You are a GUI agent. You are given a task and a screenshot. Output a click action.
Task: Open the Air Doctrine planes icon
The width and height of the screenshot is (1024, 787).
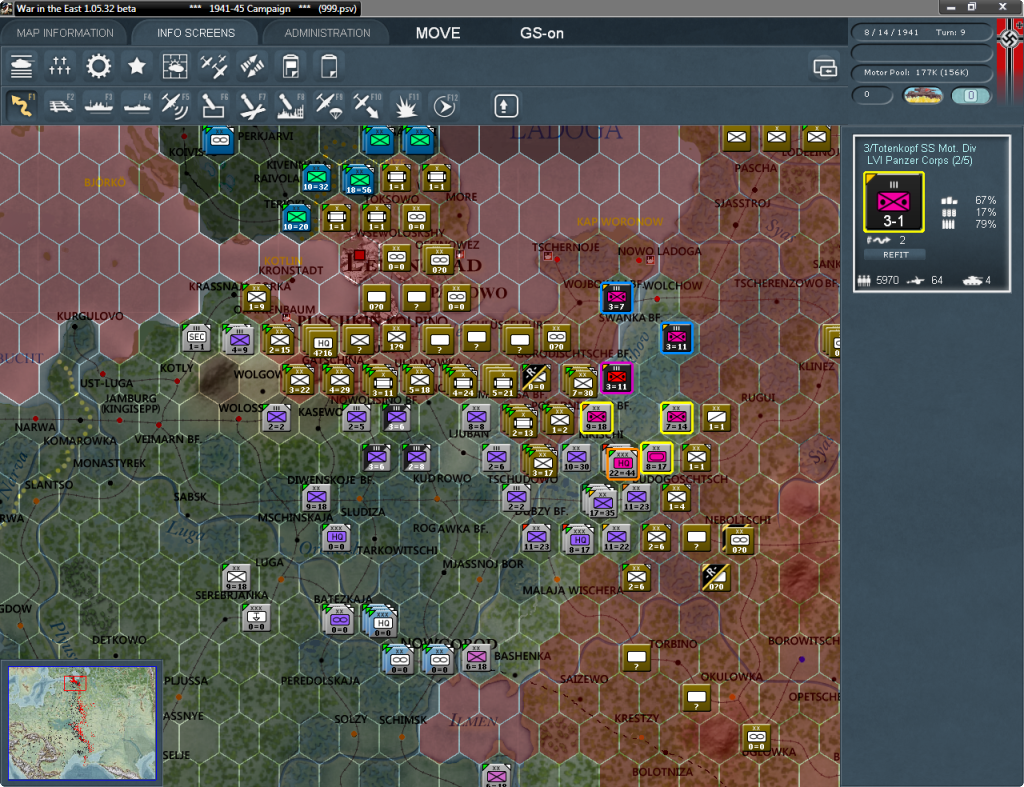(214, 66)
